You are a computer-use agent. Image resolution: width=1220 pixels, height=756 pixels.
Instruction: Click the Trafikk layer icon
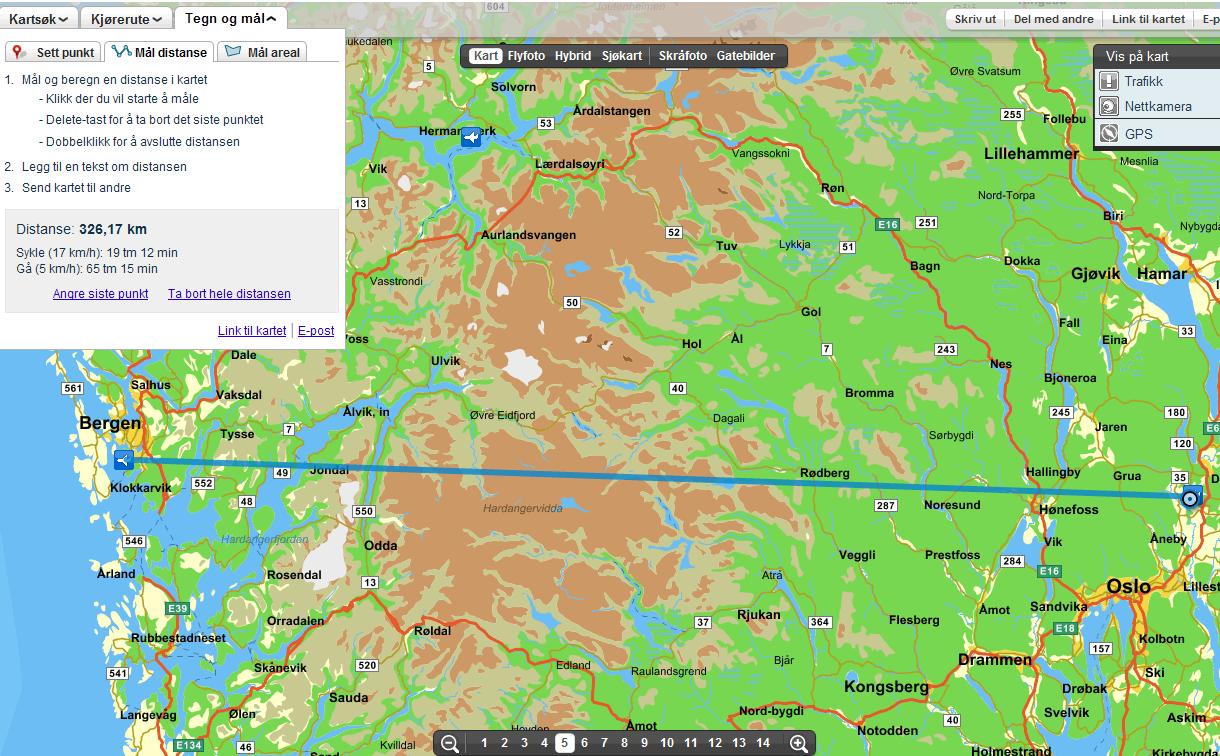(1109, 82)
